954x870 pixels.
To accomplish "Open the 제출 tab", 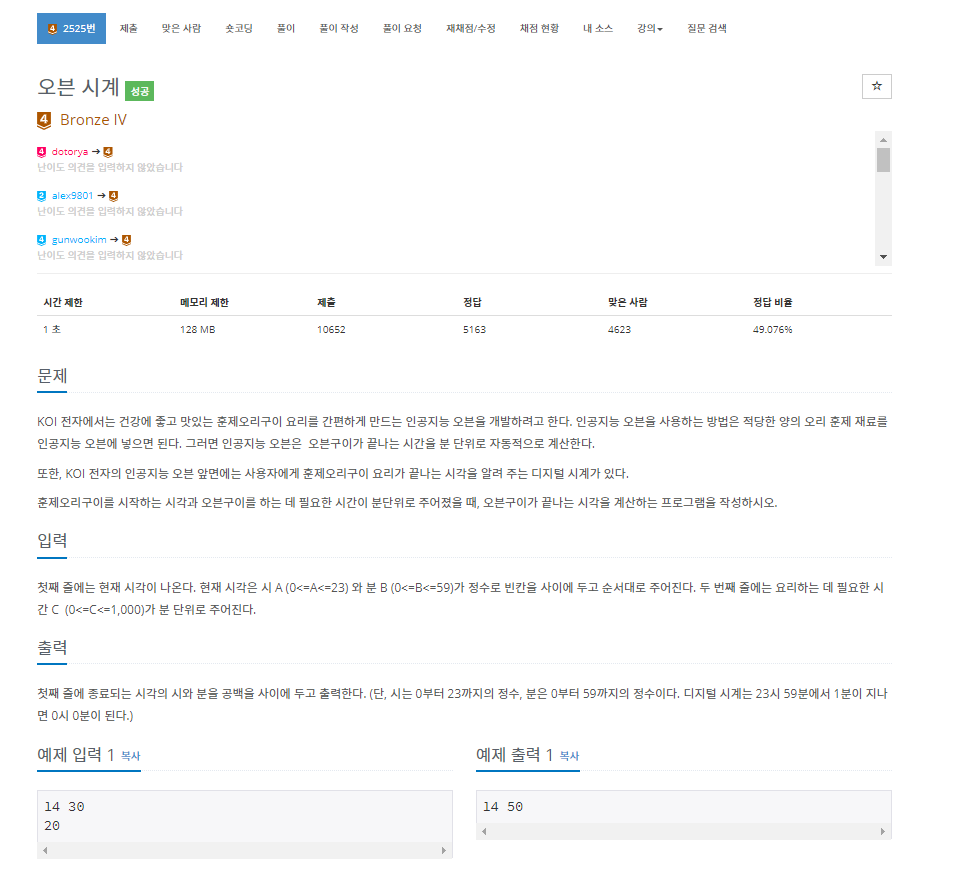I will [x=128, y=29].
